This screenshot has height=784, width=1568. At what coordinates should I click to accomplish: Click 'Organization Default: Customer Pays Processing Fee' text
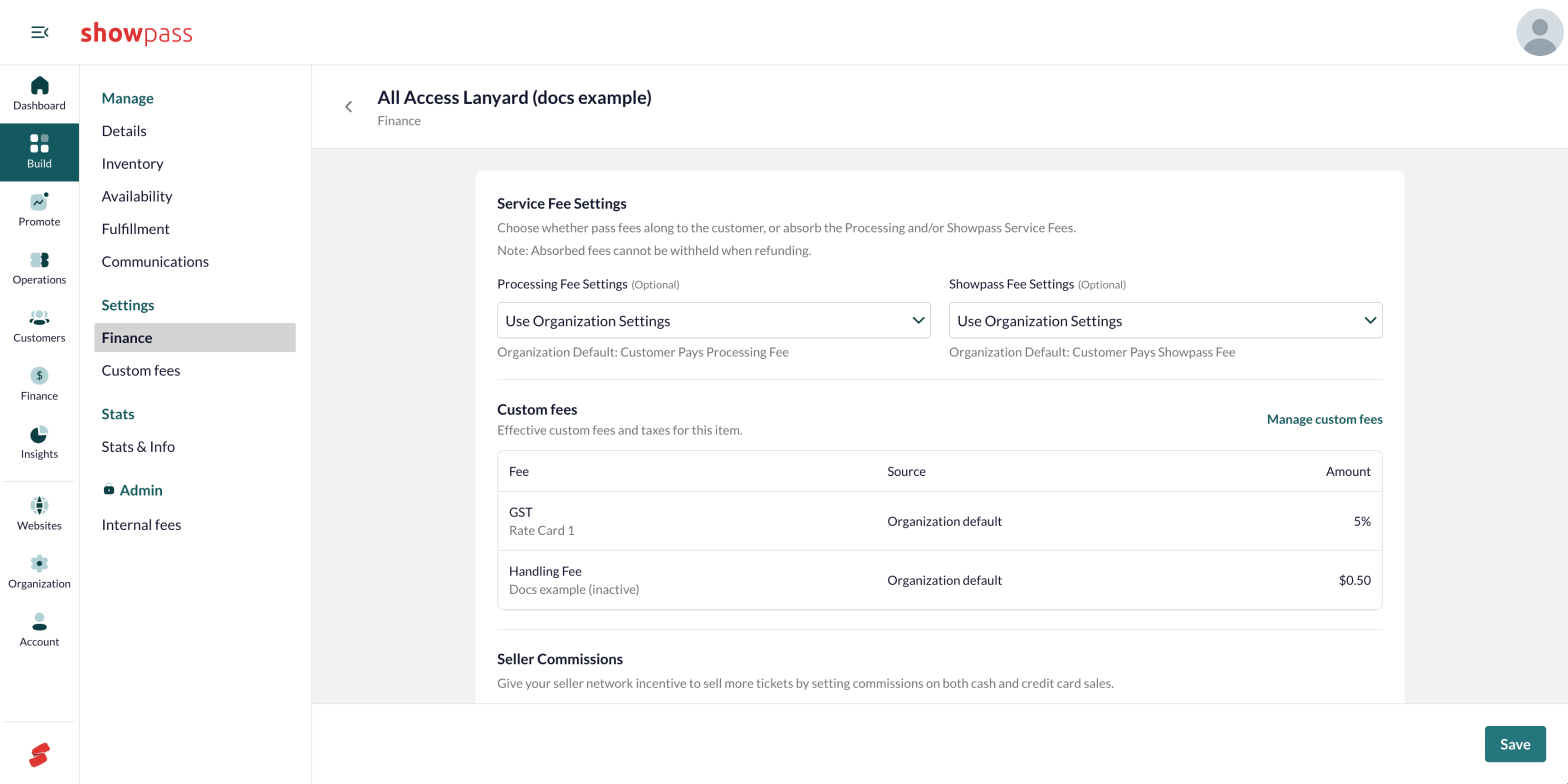pos(643,352)
